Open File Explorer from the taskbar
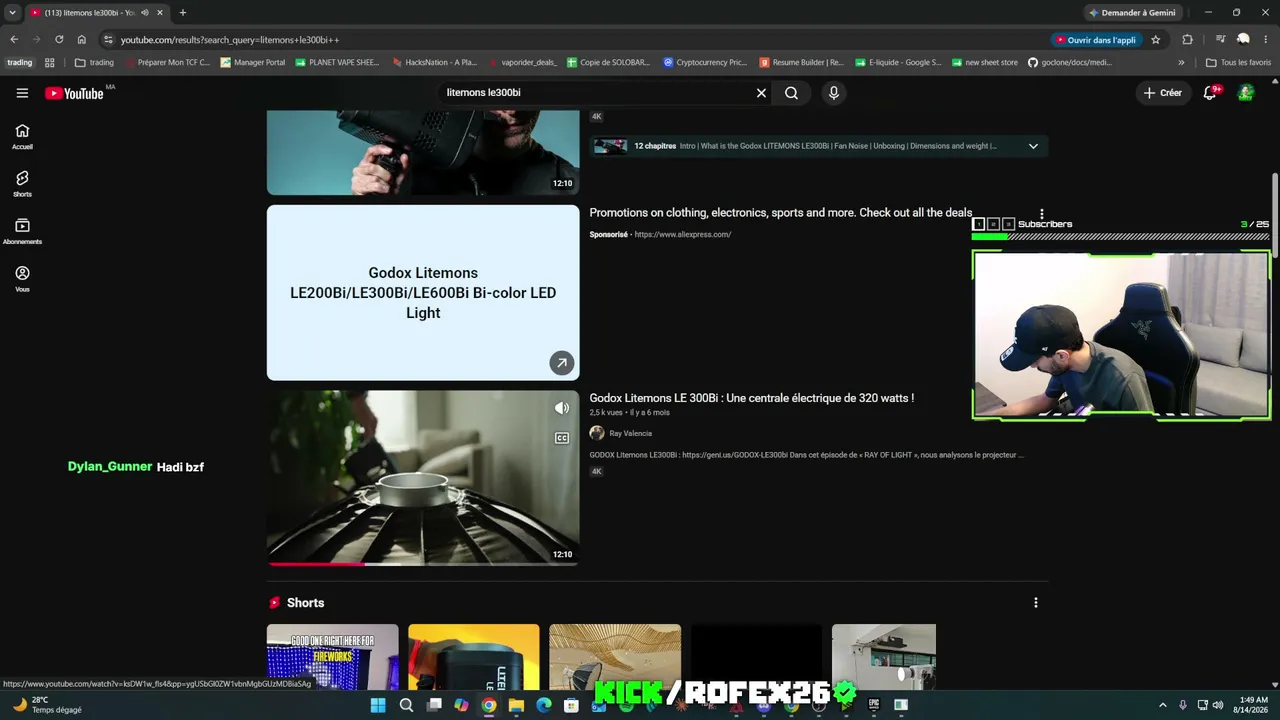 516,705
